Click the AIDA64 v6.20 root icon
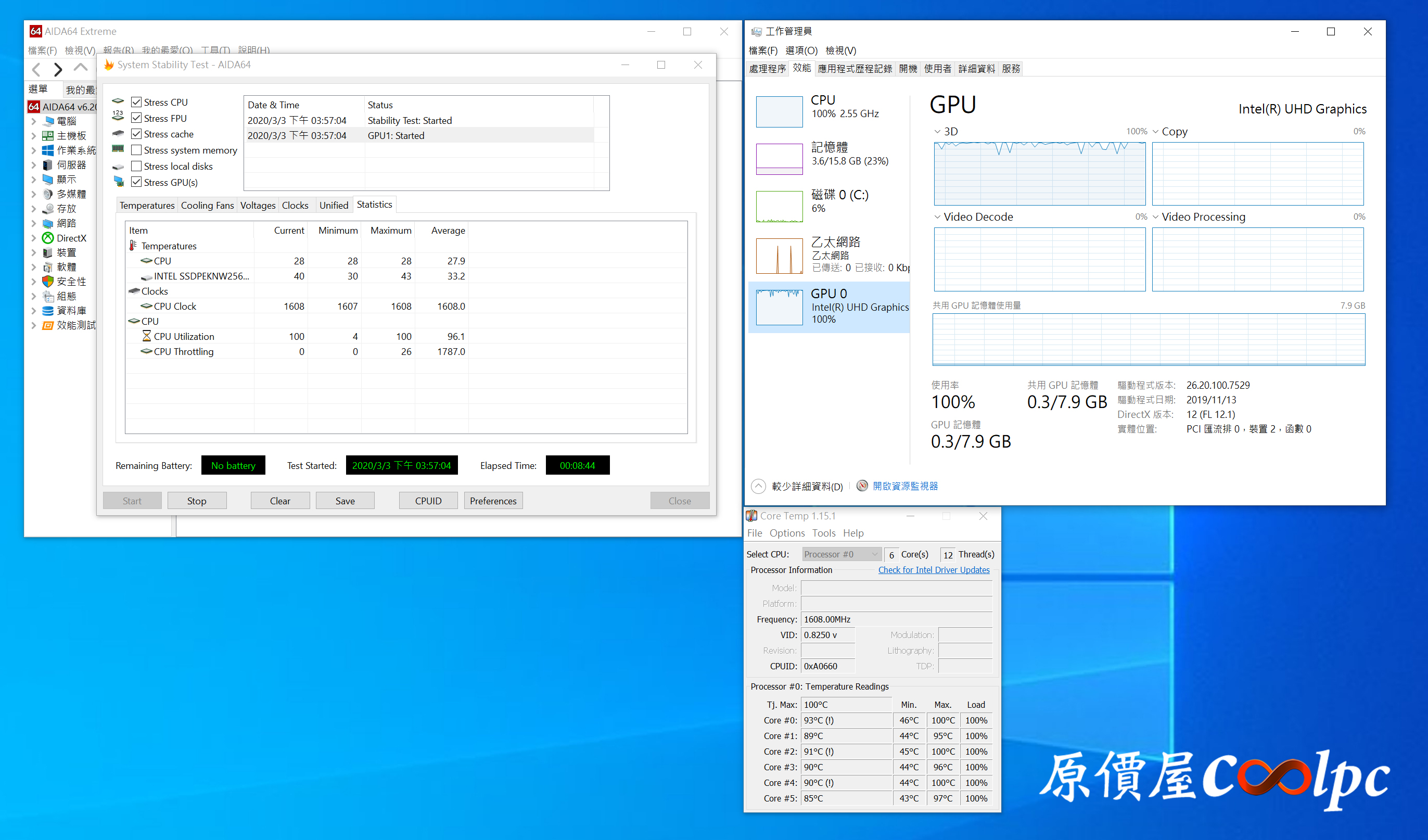The width and height of the screenshot is (1428, 840). click(34, 107)
